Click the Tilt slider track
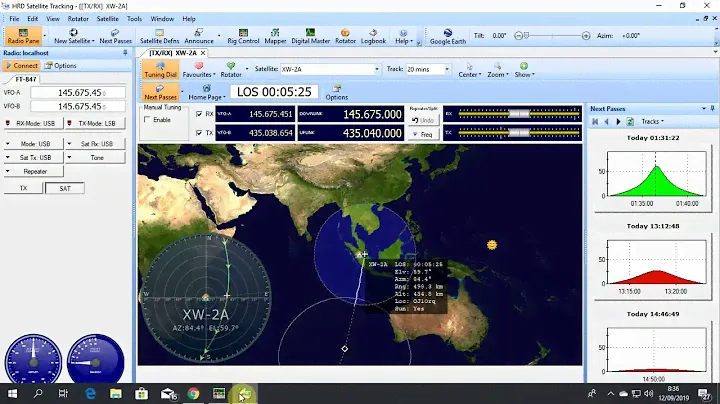This screenshot has height=404, width=720. pos(537,35)
